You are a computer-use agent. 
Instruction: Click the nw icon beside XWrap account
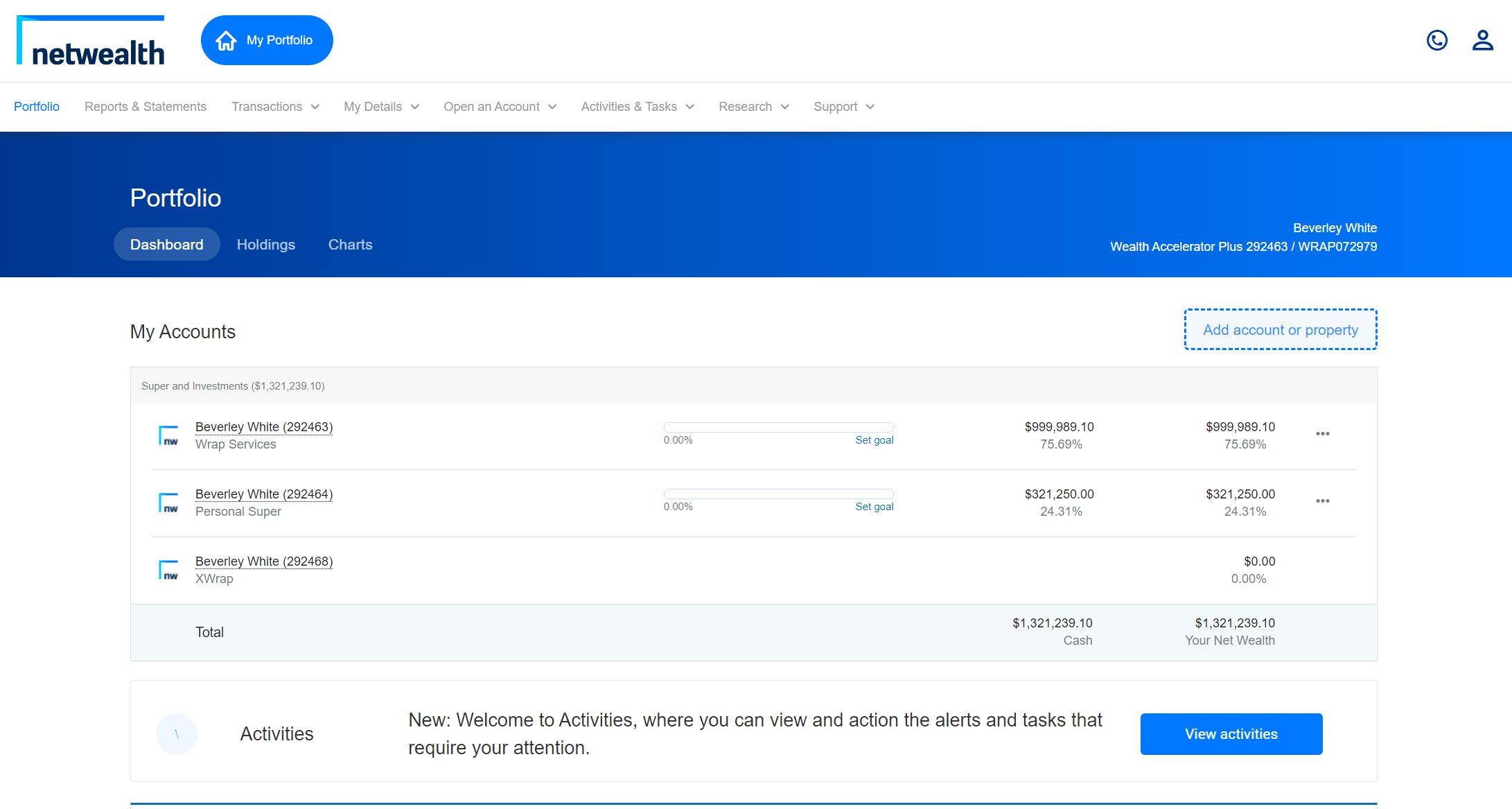168,570
